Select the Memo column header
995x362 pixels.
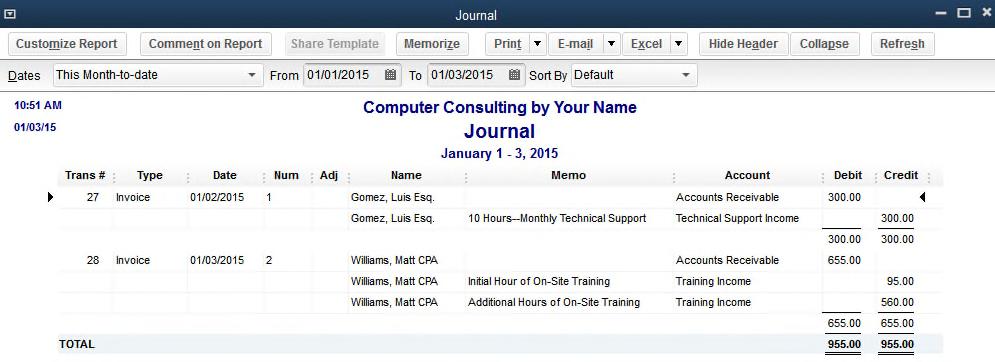[x=569, y=175]
